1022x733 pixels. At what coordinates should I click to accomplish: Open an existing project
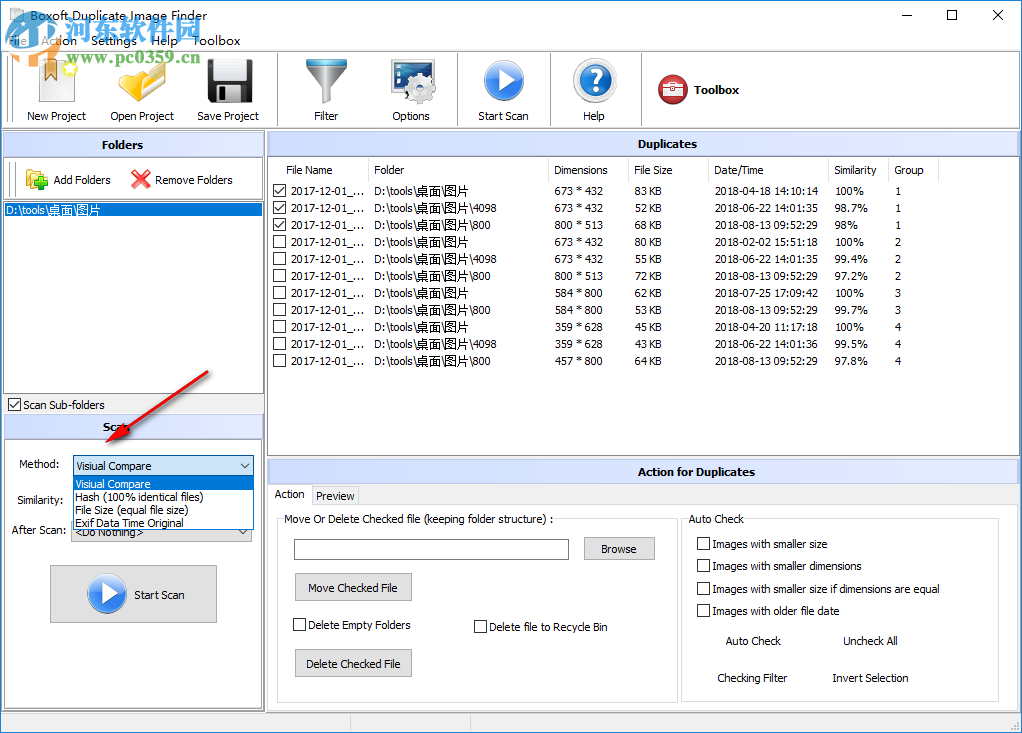click(141, 89)
